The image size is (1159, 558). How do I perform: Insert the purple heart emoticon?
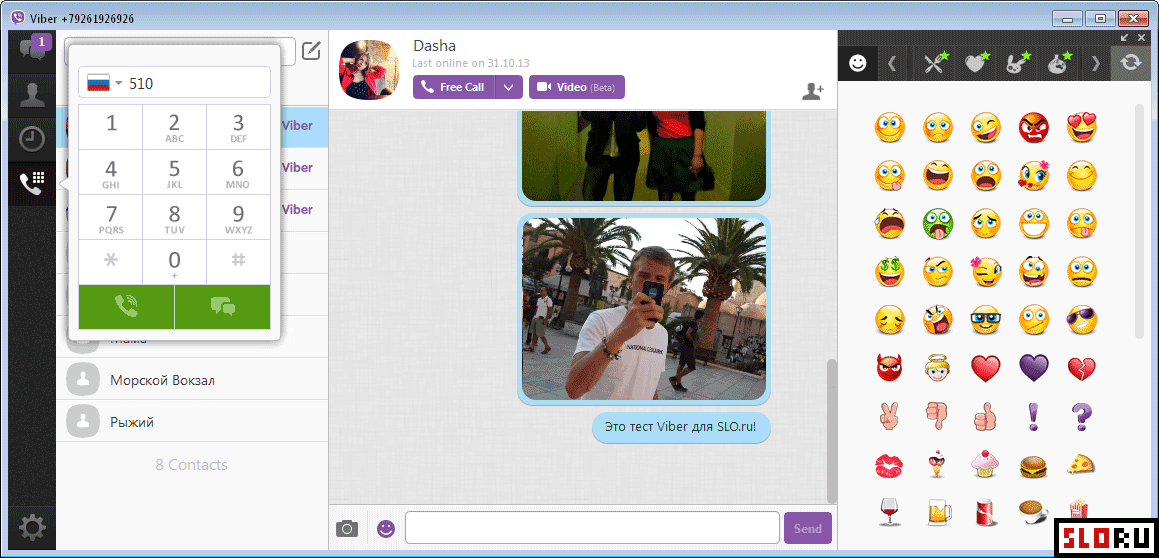click(x=1033, y=367)
